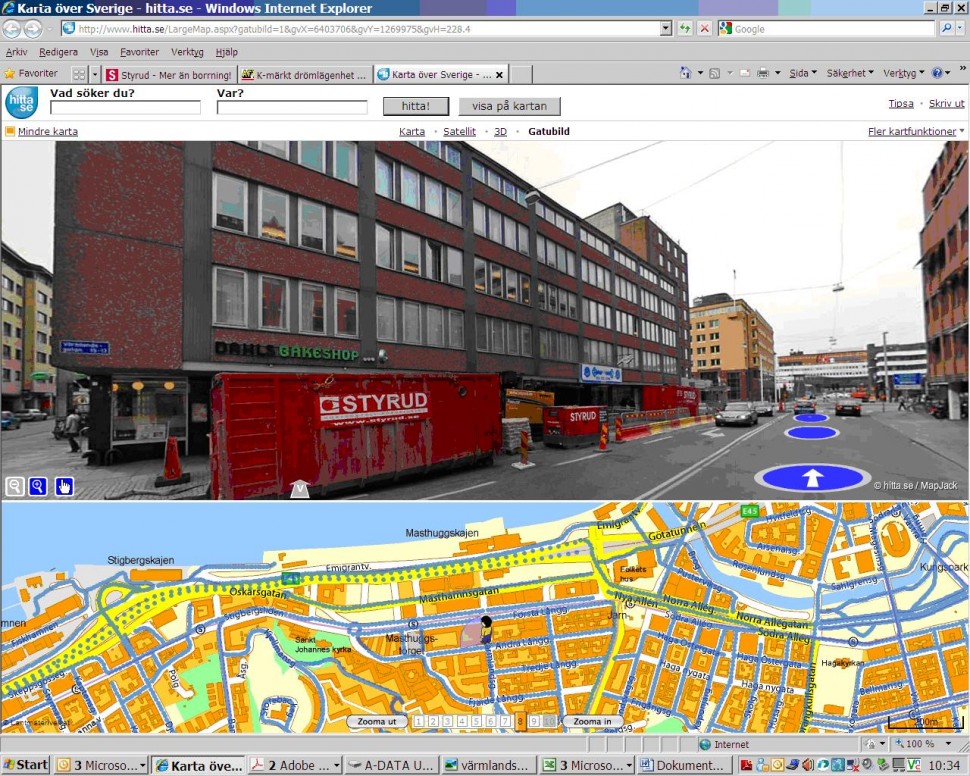Click the browser stop button
Image resolution: width=970 pixels, height=776 pixels.
point(704,29)
